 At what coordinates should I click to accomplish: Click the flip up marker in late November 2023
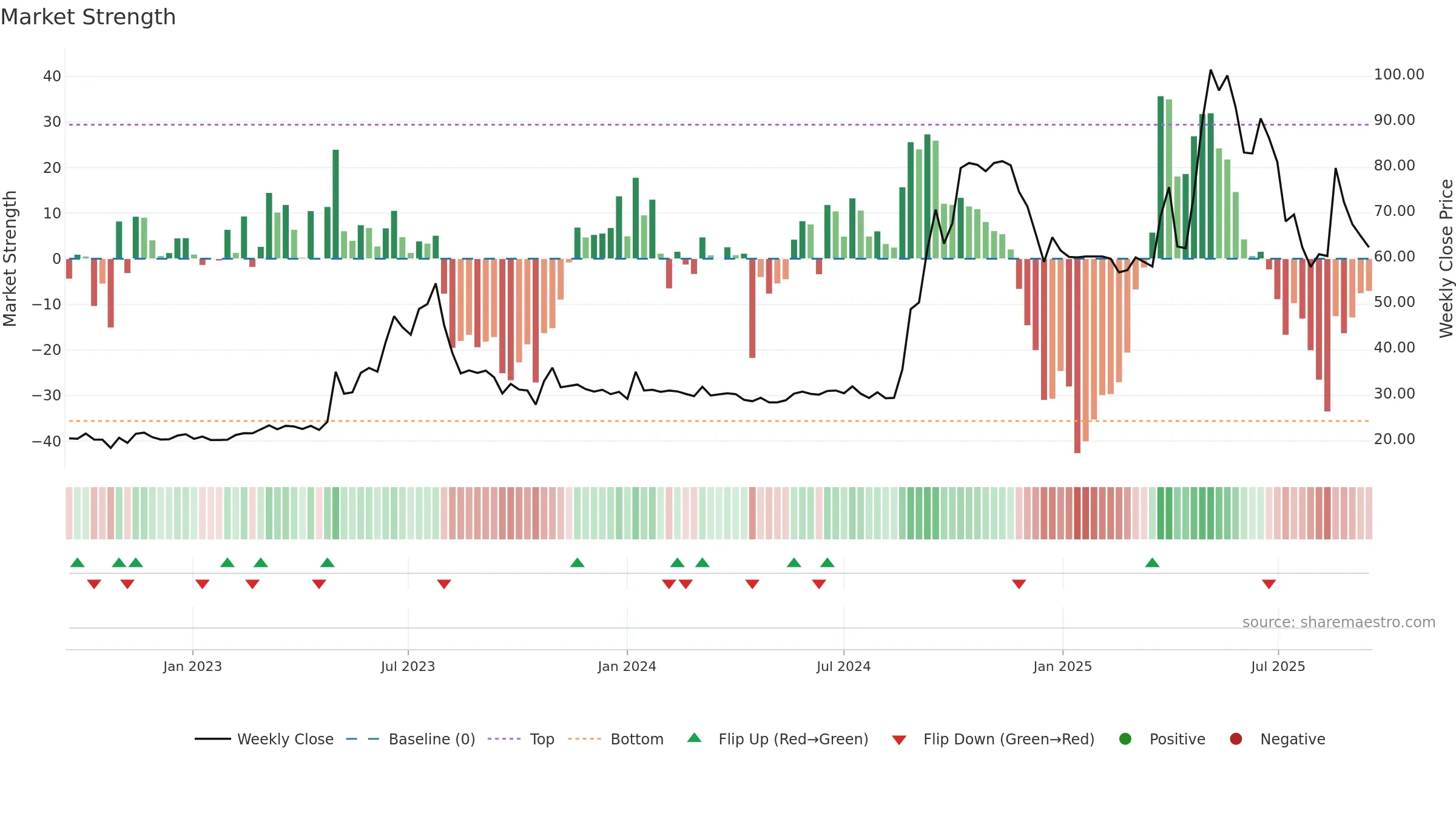[578, 563]
